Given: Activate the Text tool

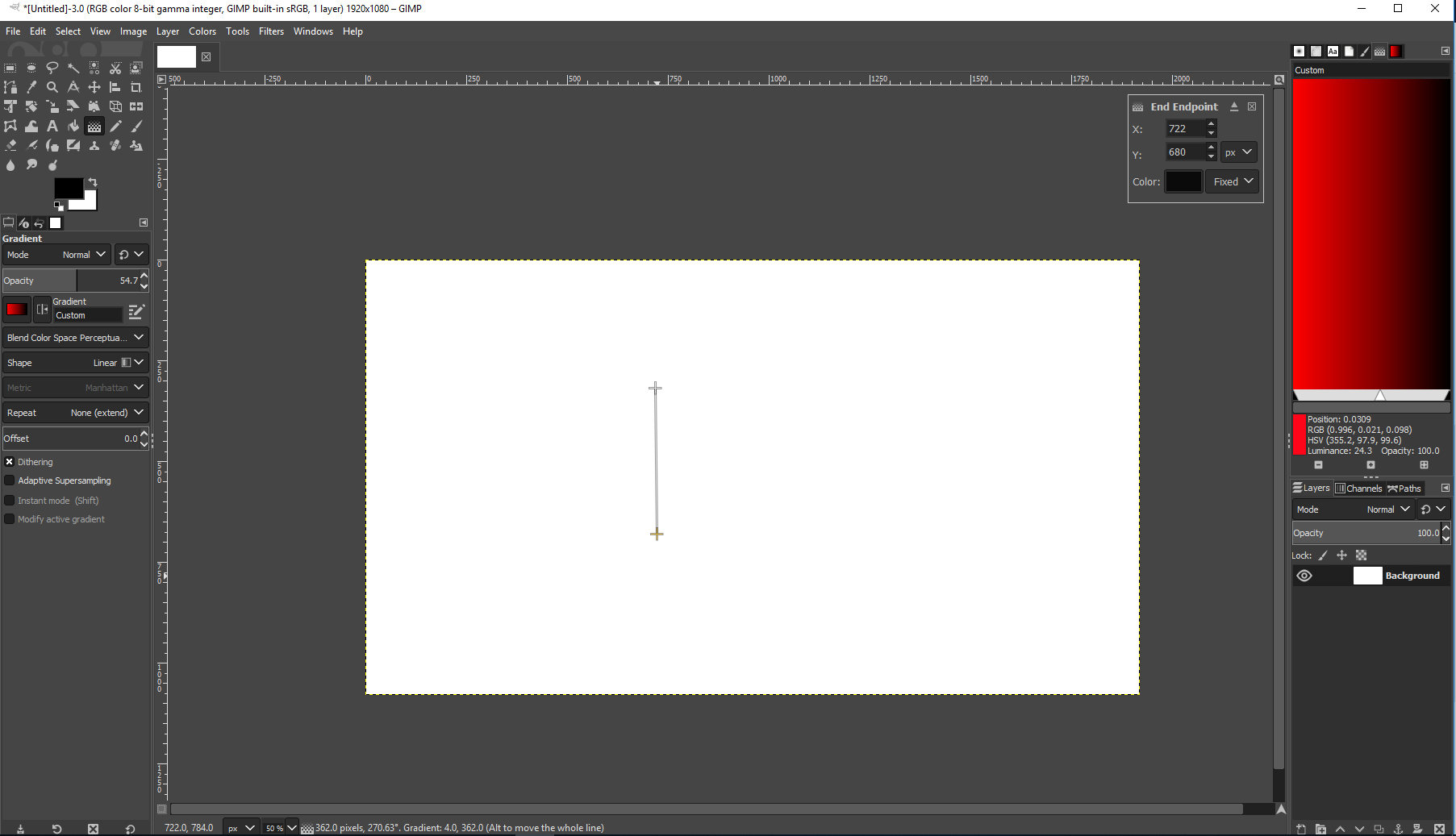Looking at the screenshot, I should 52,126.
